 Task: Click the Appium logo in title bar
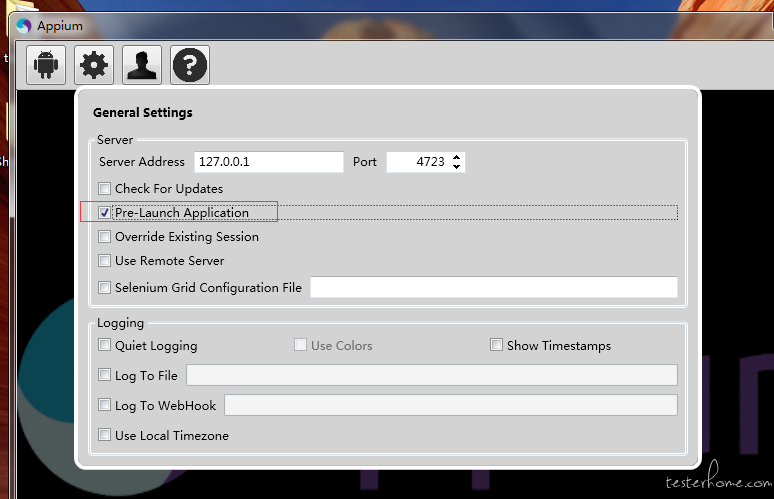click(24, 26)
